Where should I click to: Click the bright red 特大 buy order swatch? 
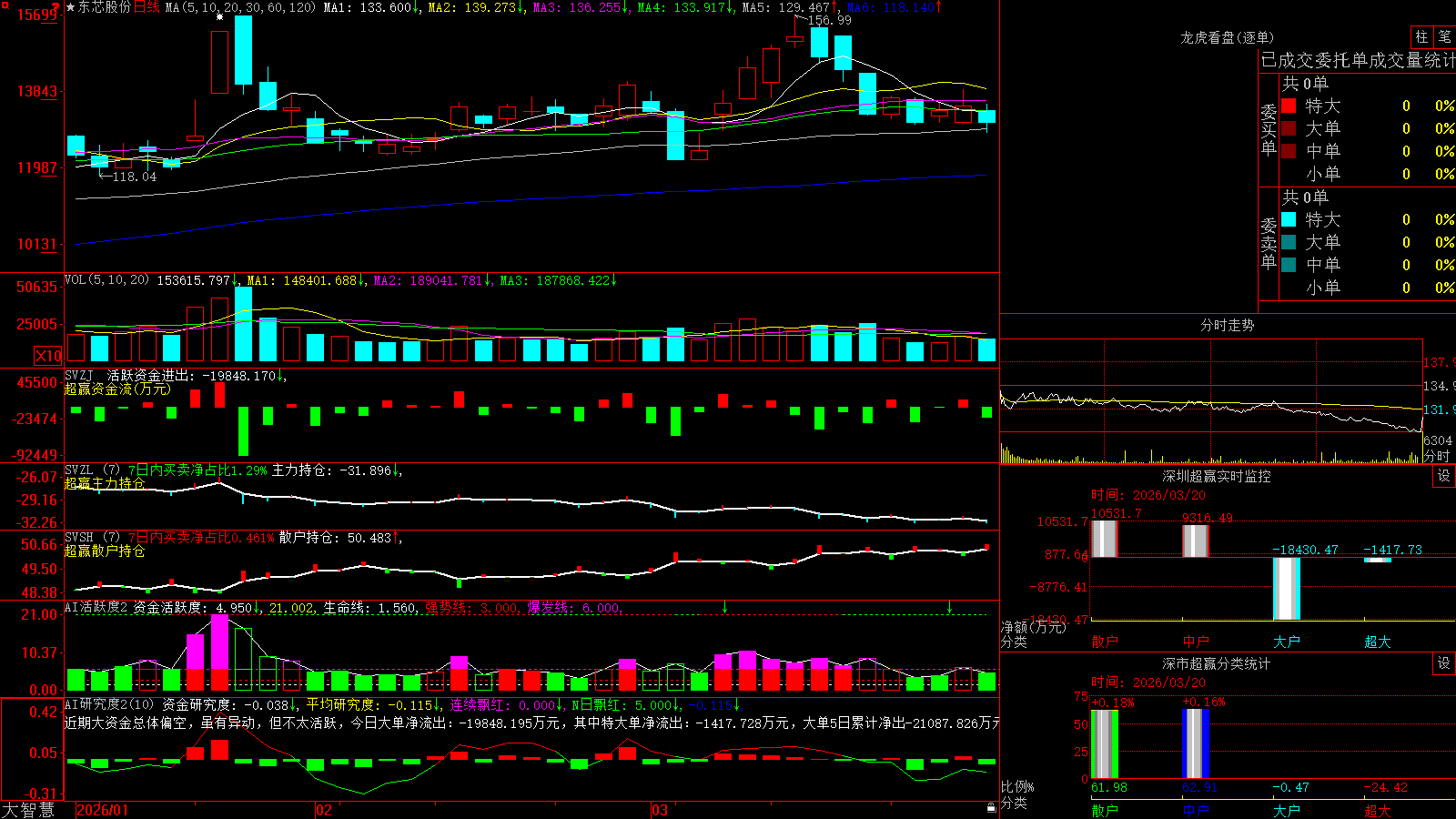tap(1289, 106)
